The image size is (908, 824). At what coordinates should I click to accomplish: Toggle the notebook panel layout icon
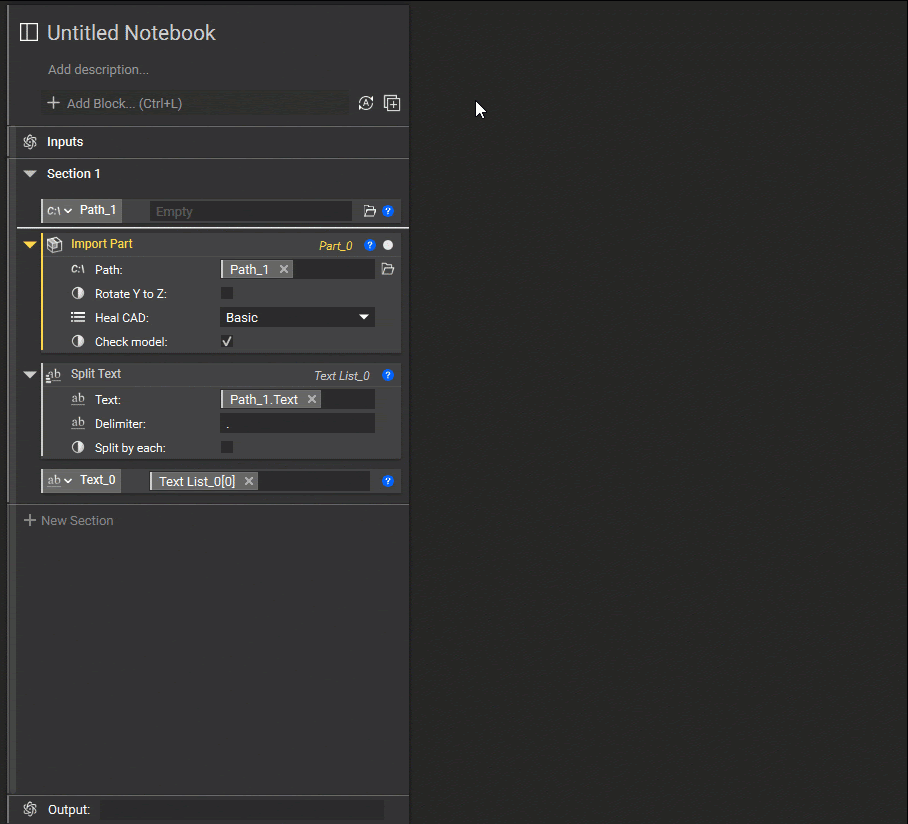[x=29, y=32]
